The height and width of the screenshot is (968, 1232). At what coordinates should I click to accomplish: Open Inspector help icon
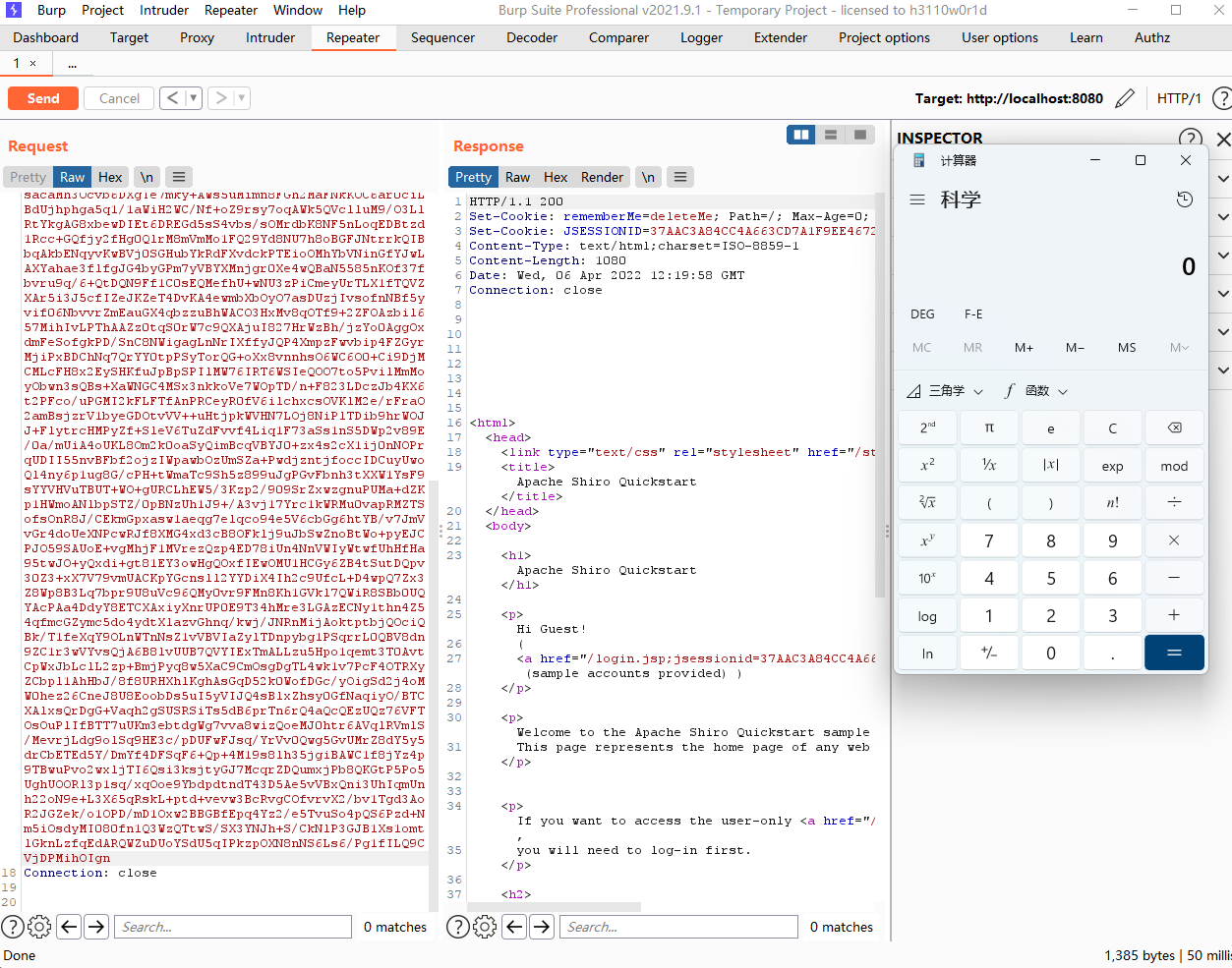tap(1190, 139)
